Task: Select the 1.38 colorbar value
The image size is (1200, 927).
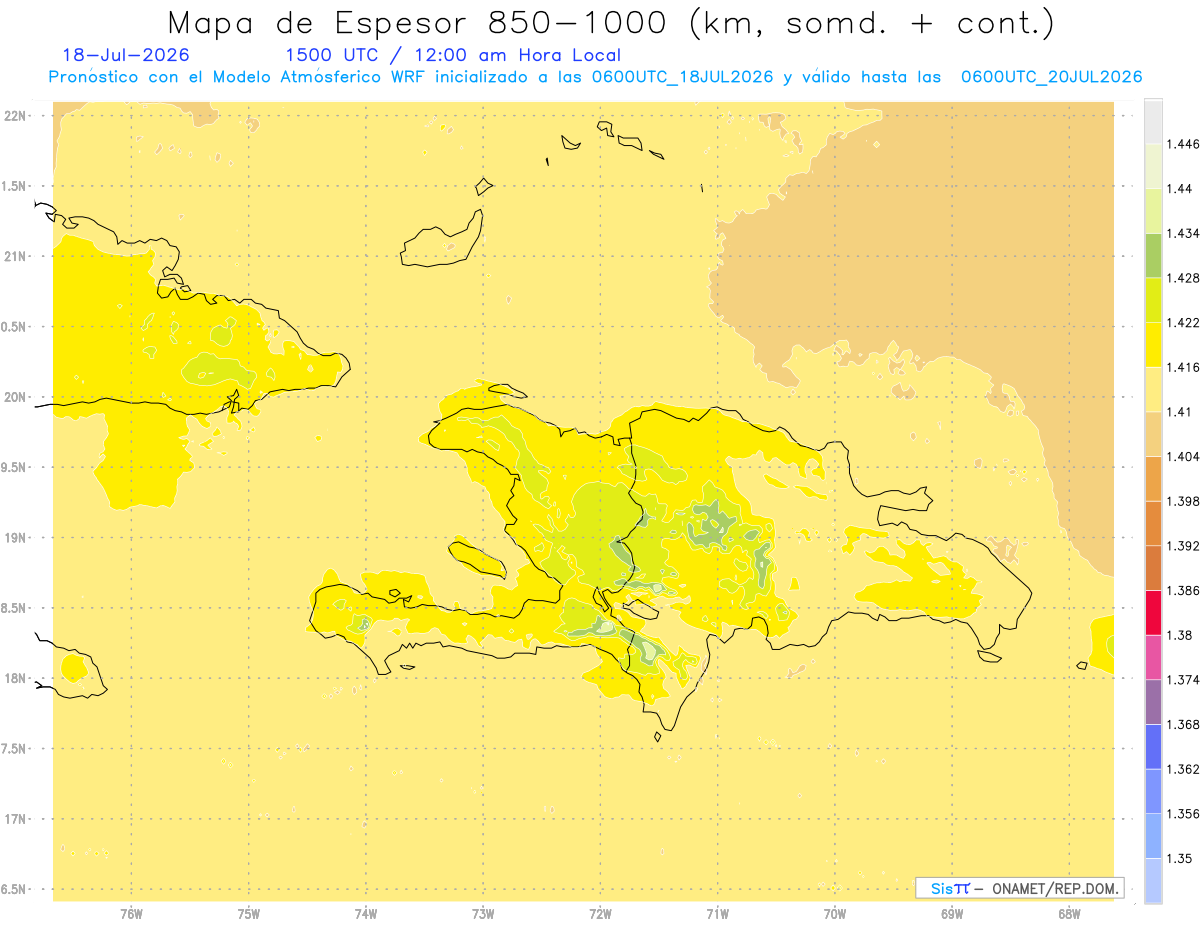Action: pyautogui.click(x=1179, y=635)
